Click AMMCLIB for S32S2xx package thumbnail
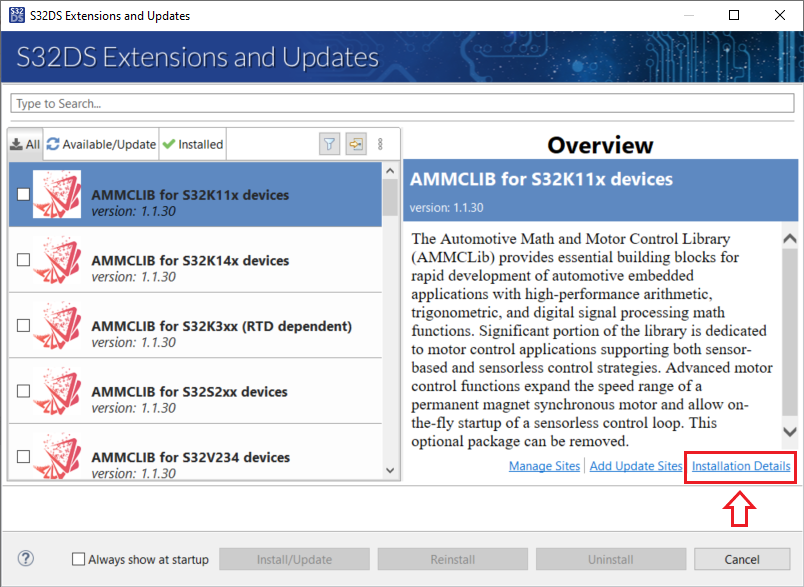The width and height of the screenshot is (804, 587). 57,391
